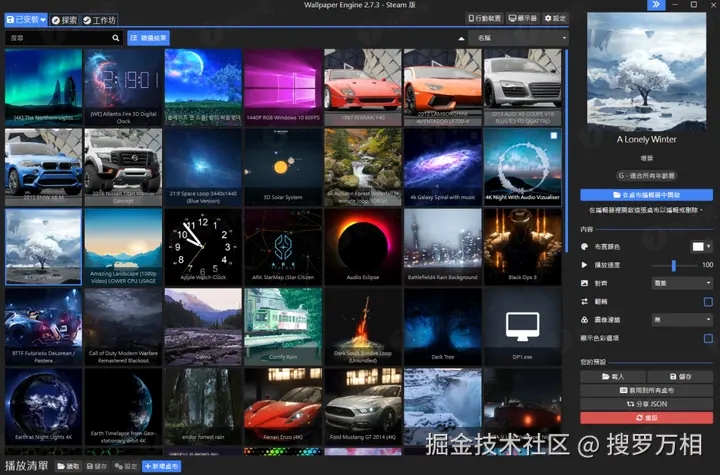
Task: Select 21:9 Space Loop Blue Version wallpaper
Action: 203,167
